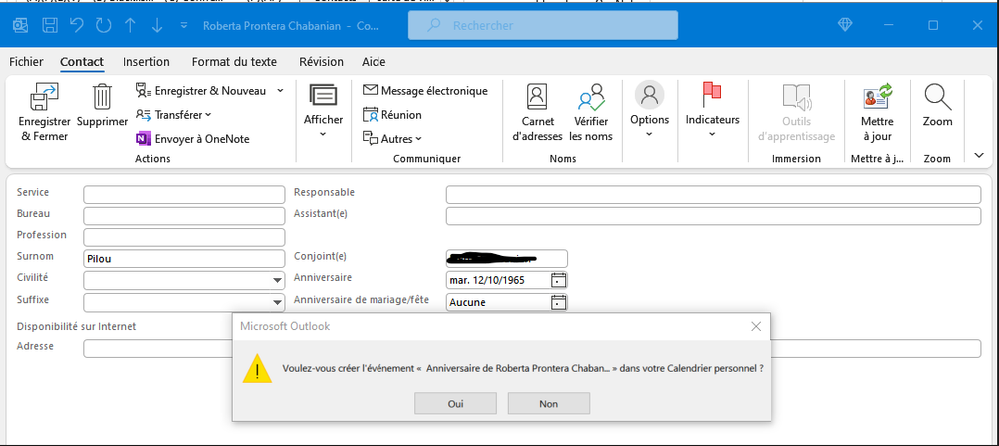
Task: Click Enregistrer & Nouveau
Action: [201, 91]
